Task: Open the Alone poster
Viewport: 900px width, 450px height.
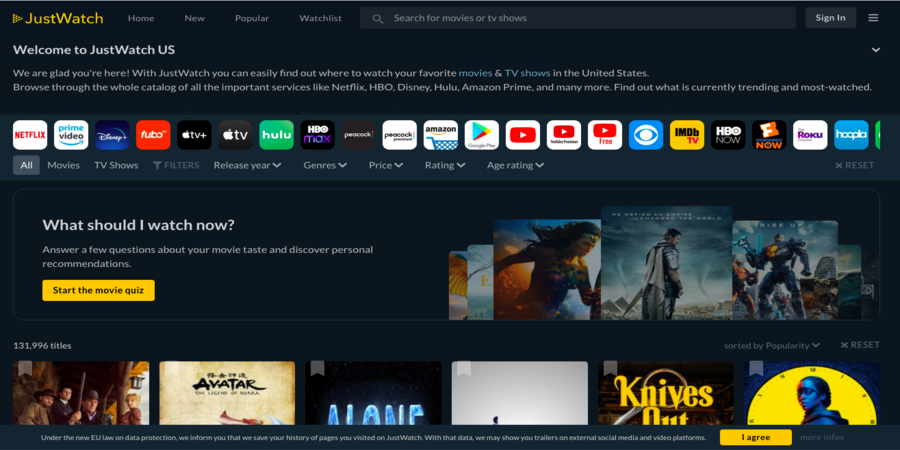Action: pyautogui.click(x=373, y=393)
